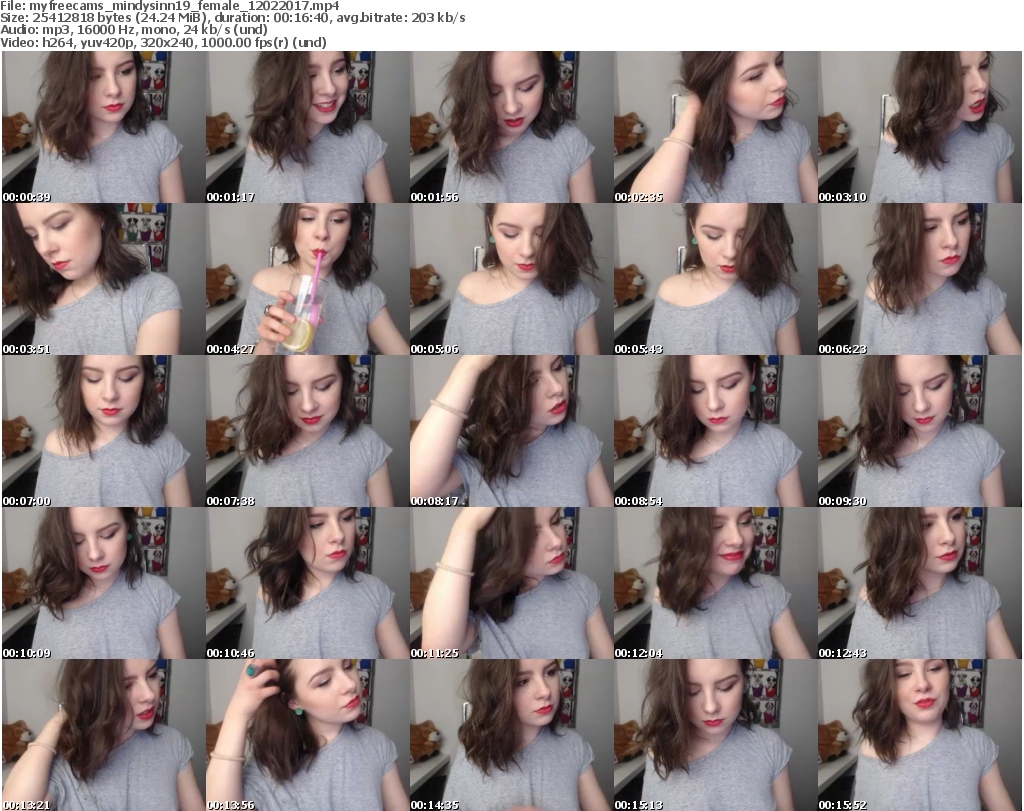Open the frame stamped 00:07:38
Viewport: 1024px width, 811px height.
click(x=308, y=431)
